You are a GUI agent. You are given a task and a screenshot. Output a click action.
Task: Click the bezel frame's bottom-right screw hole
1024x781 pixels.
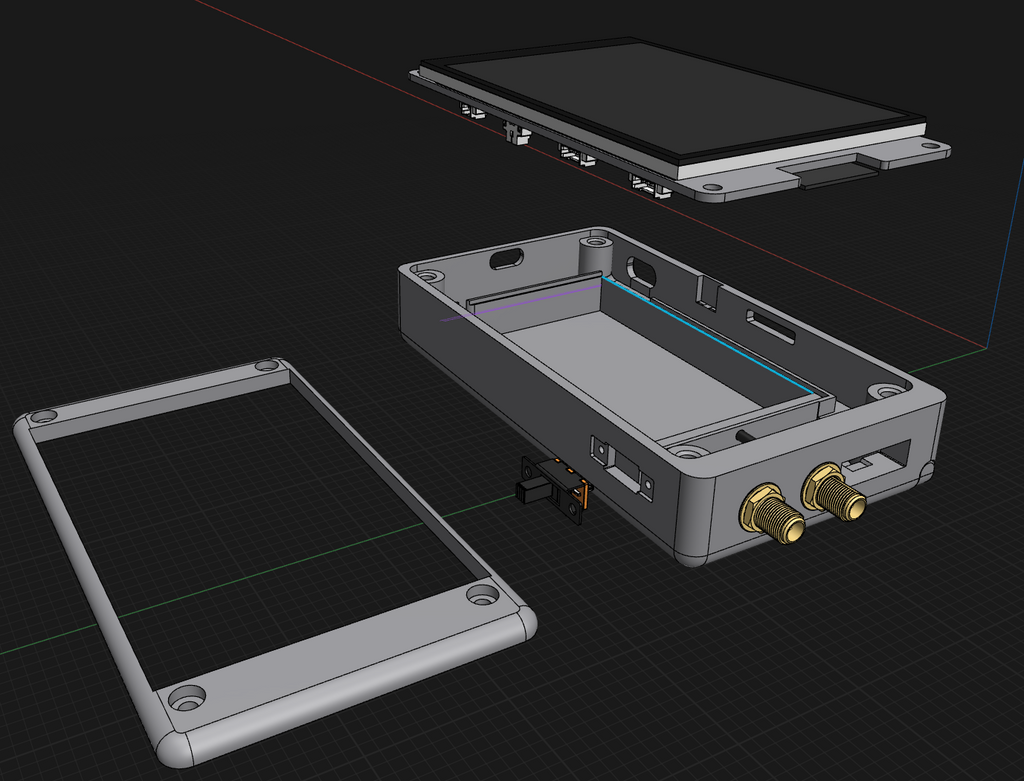tap(483, 595)
